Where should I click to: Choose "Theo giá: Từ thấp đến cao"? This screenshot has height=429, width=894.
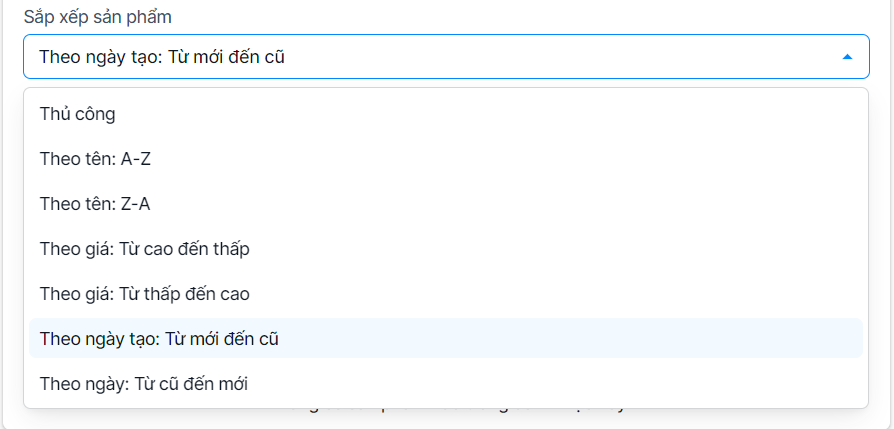click(x=144, y=294)
